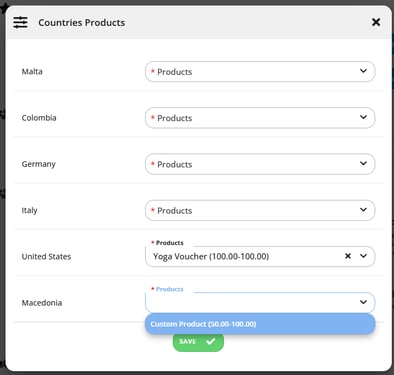Expand the Germany products chevron
The width and height of the screenshot is (394, 375).
point(363,164)
